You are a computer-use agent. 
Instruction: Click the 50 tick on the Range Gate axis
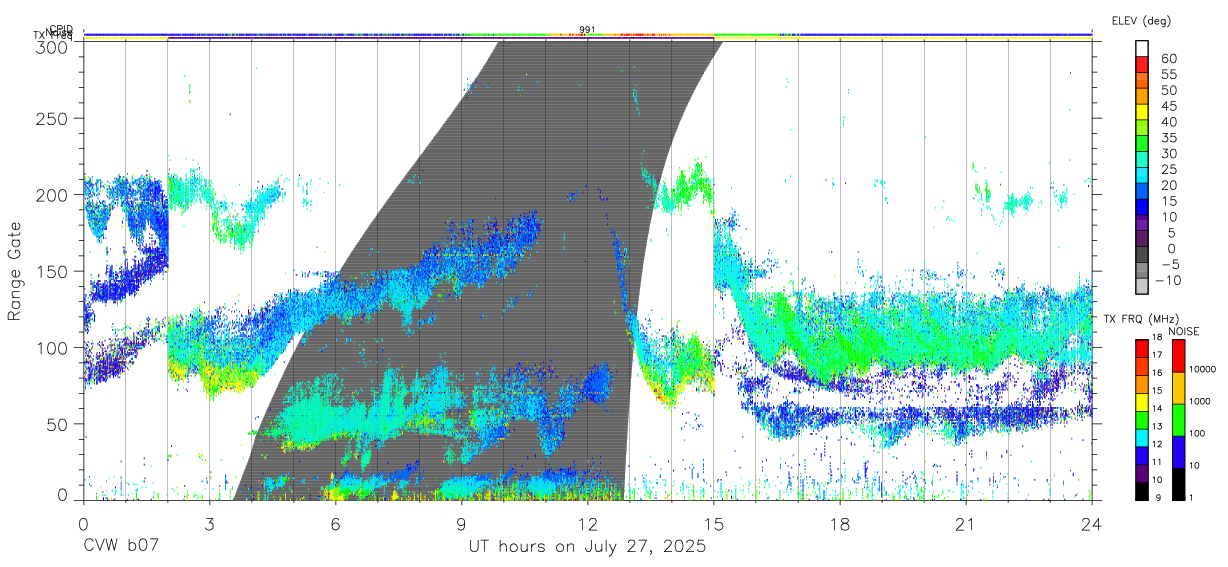pos(58,424)
